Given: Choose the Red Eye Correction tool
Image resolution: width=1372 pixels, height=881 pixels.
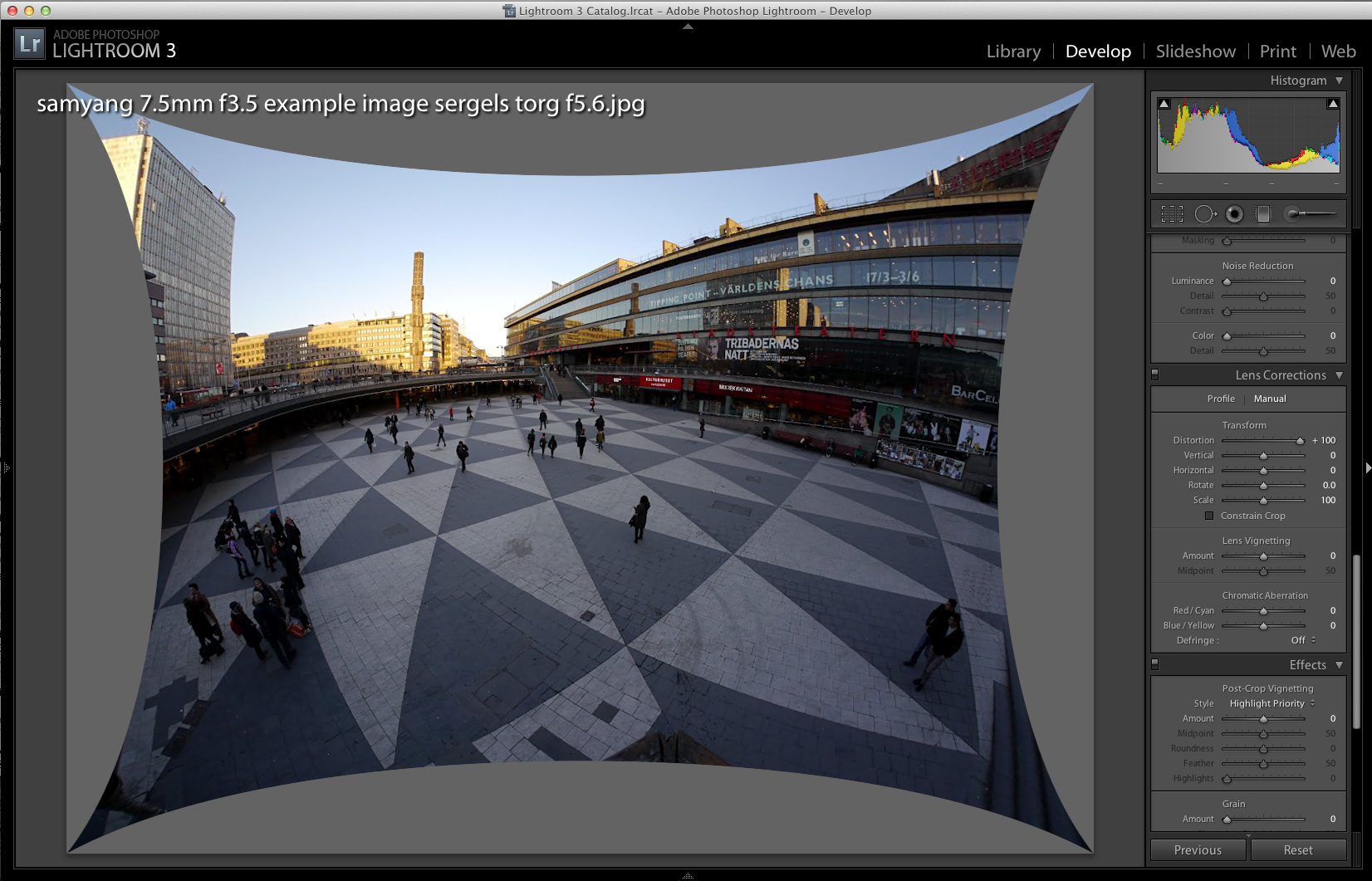Looking at the screenshot, I should point(1234,214).
